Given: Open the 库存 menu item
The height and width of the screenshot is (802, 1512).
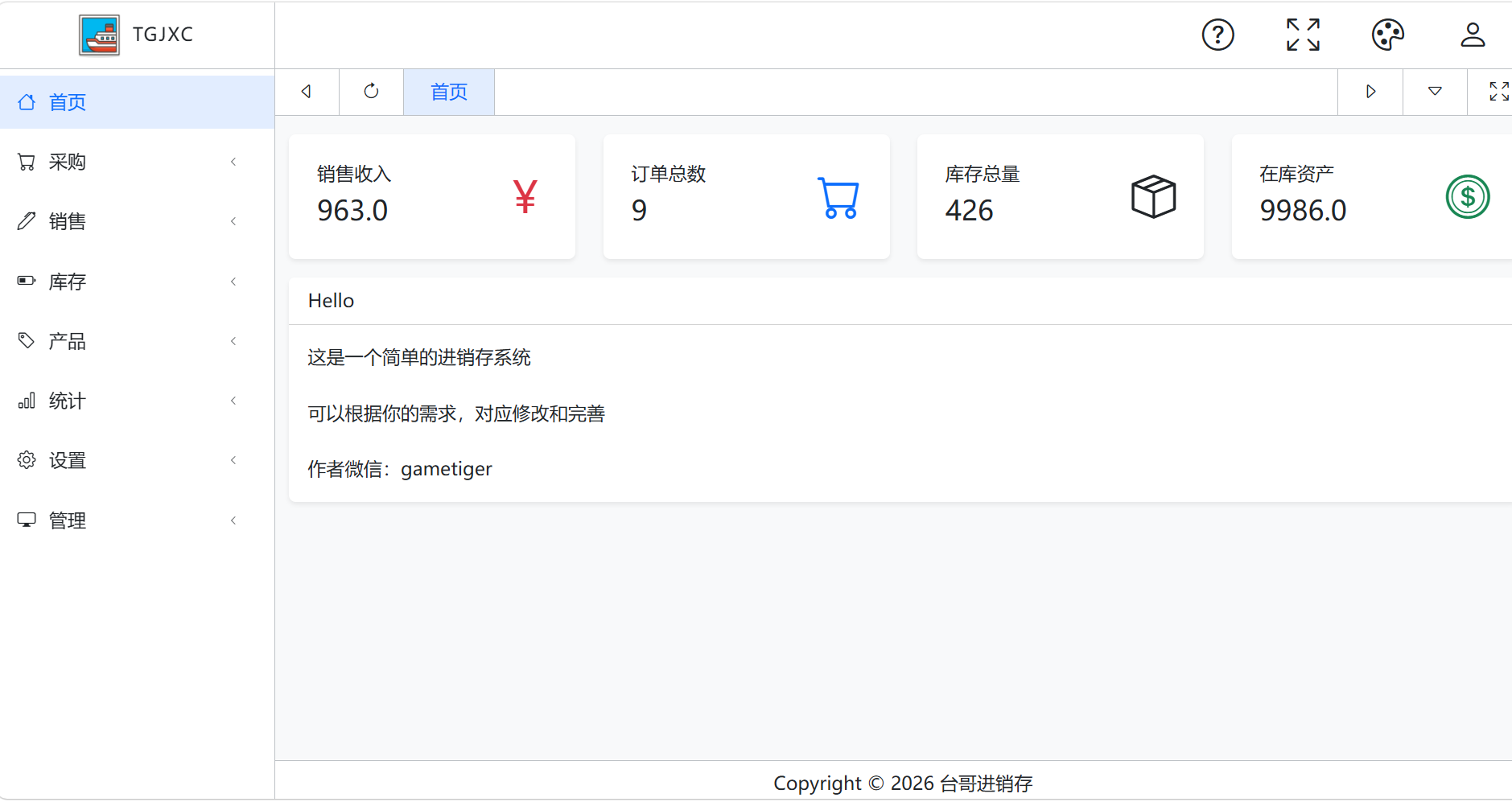Looking at the screenshot, I should click(137, 282).
